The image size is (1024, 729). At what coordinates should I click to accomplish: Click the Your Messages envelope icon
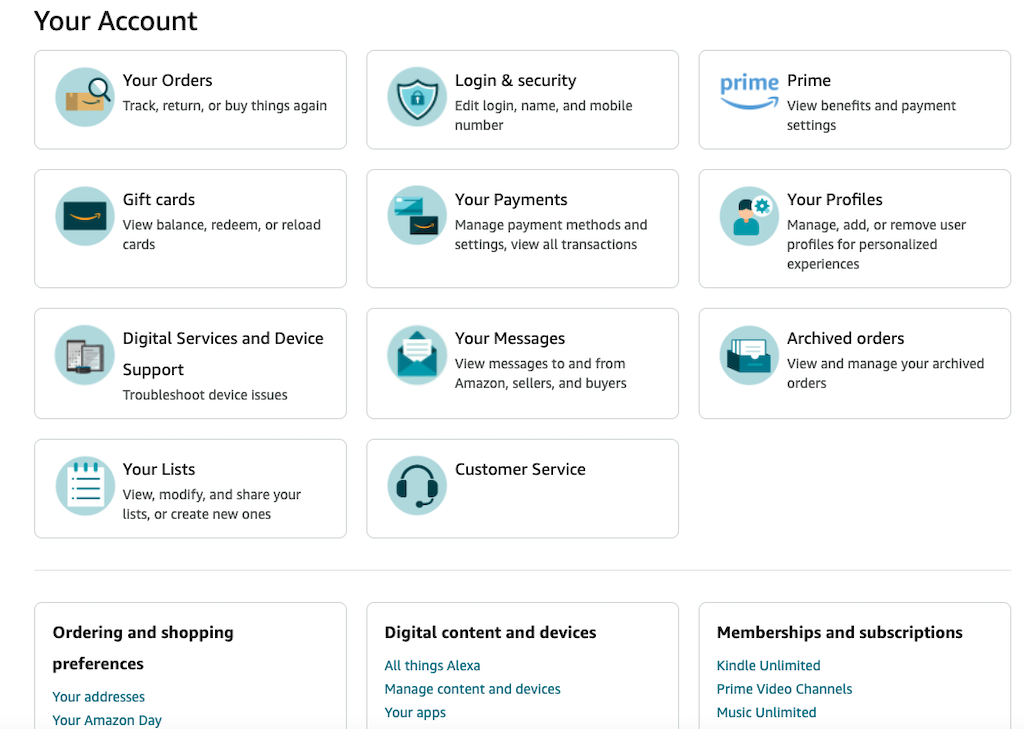(417, 355)
